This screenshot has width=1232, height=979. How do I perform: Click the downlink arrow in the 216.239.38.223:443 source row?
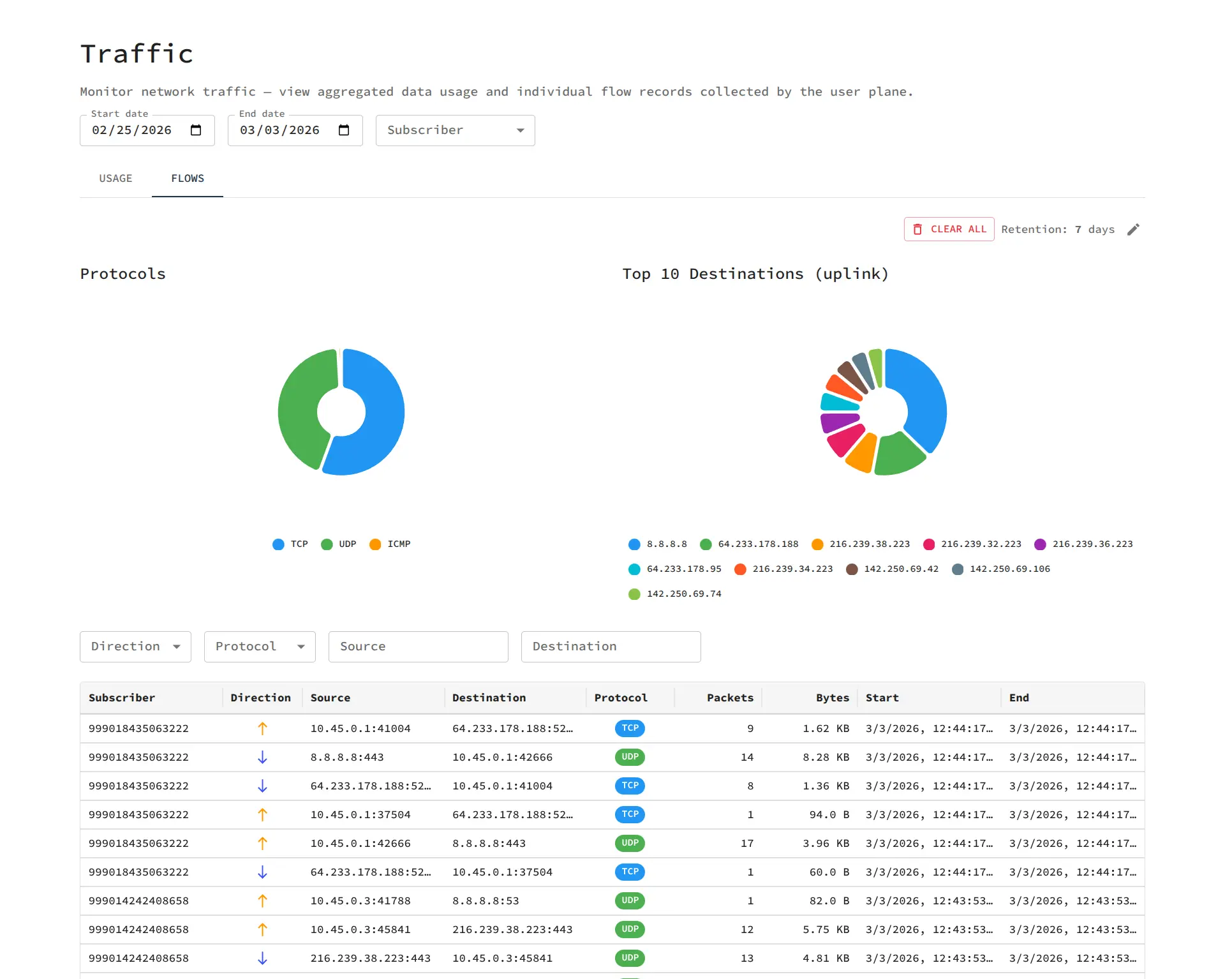(262, 958)
